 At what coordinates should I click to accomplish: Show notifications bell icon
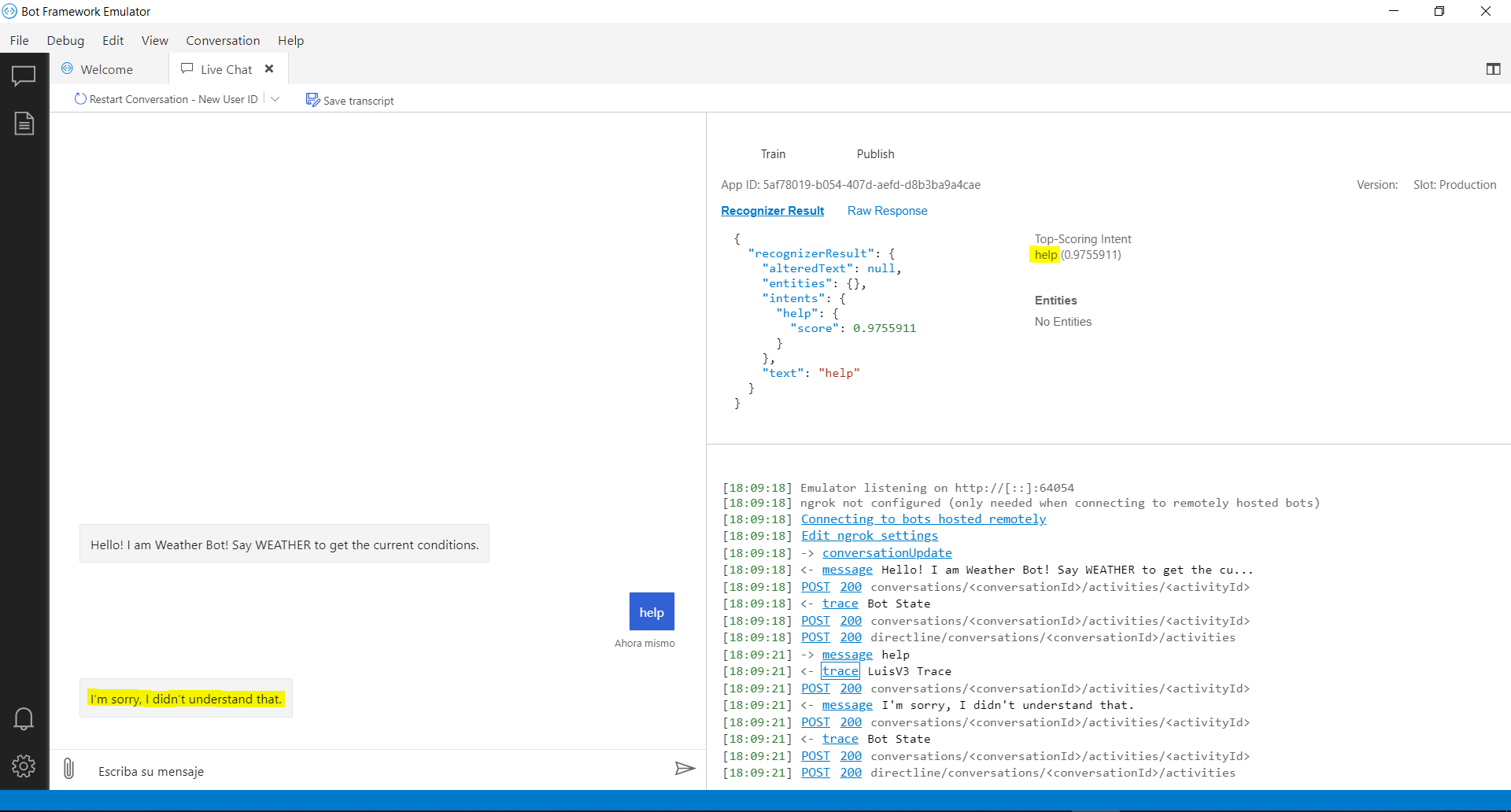point(24,718)
